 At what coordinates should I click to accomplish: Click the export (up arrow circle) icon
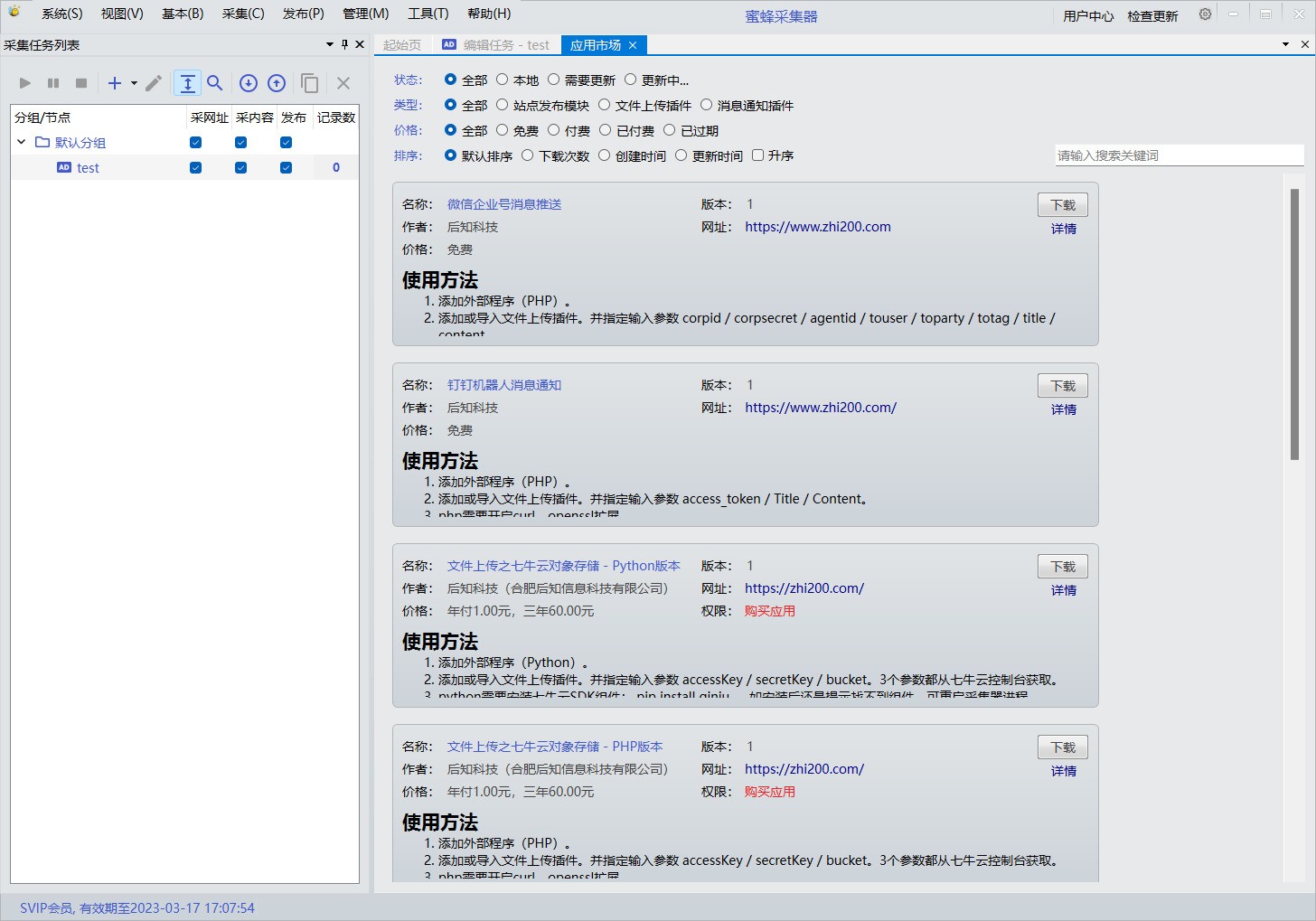click(277, 83)
